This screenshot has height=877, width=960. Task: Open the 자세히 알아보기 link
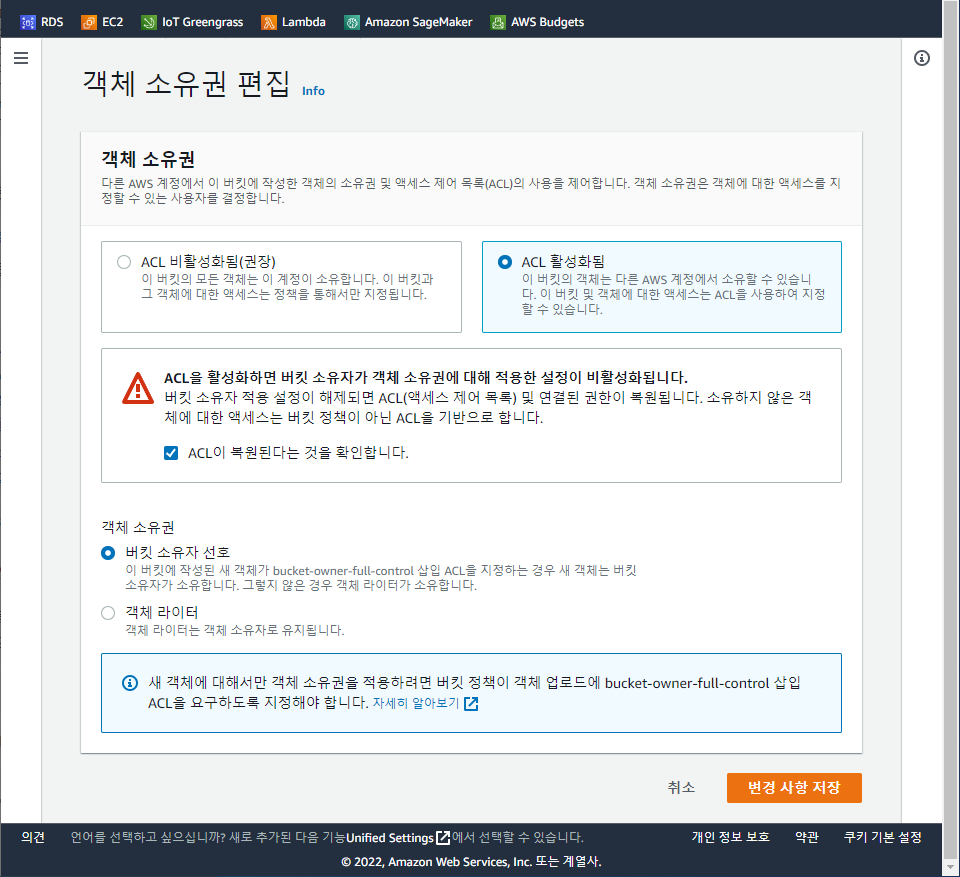[416, 703]
